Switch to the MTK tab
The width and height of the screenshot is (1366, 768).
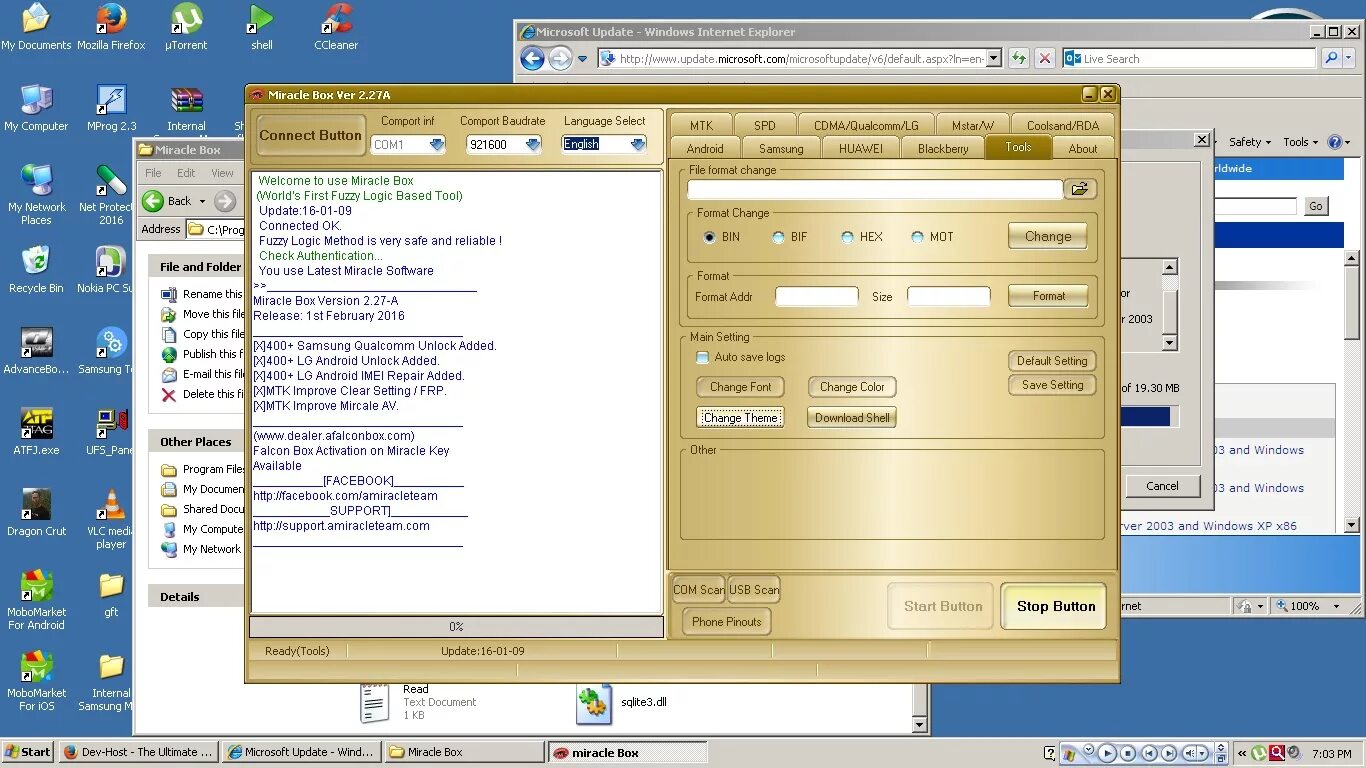(x=701, y=125)
